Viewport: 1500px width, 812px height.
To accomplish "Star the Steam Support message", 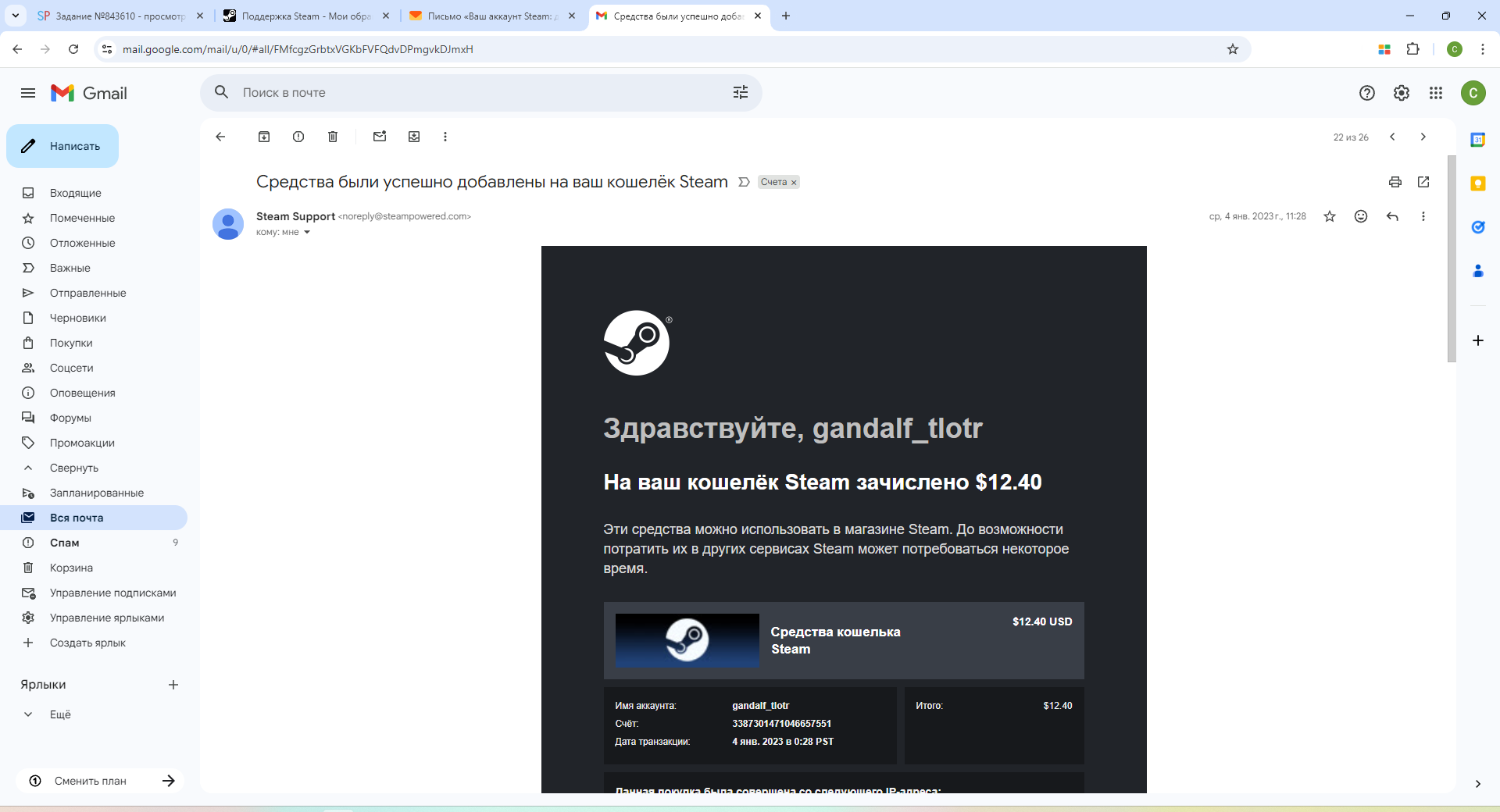I will tap(1330, 216).
